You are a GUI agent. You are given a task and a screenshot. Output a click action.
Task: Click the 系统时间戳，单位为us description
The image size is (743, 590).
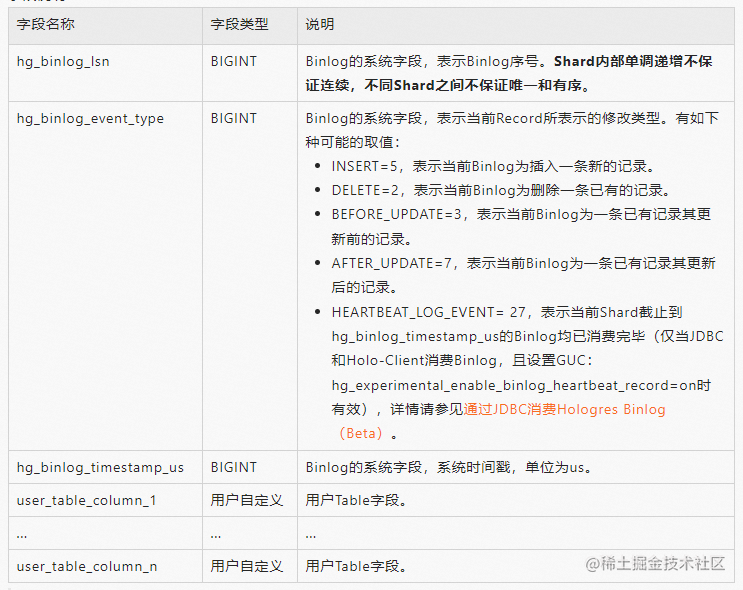coord(514,467)
